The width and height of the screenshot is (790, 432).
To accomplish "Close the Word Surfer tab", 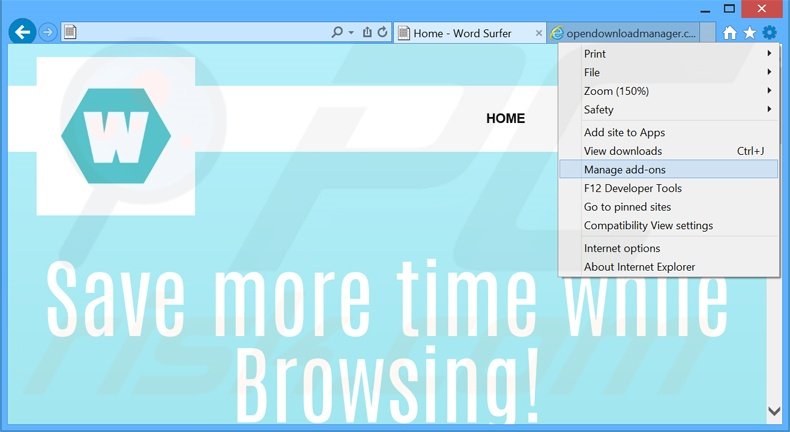I will tap(539, 33).
